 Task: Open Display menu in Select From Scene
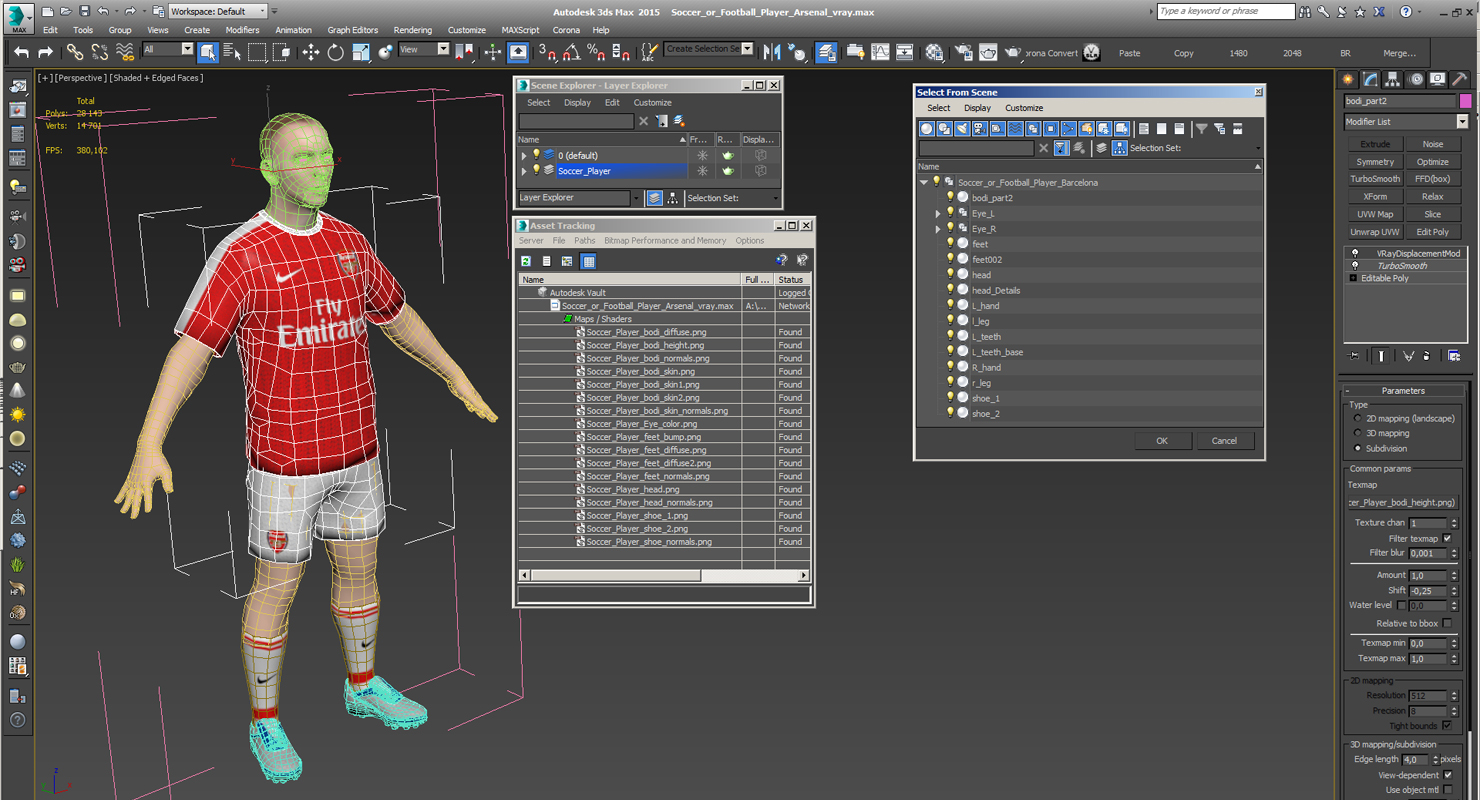point(977,108)
